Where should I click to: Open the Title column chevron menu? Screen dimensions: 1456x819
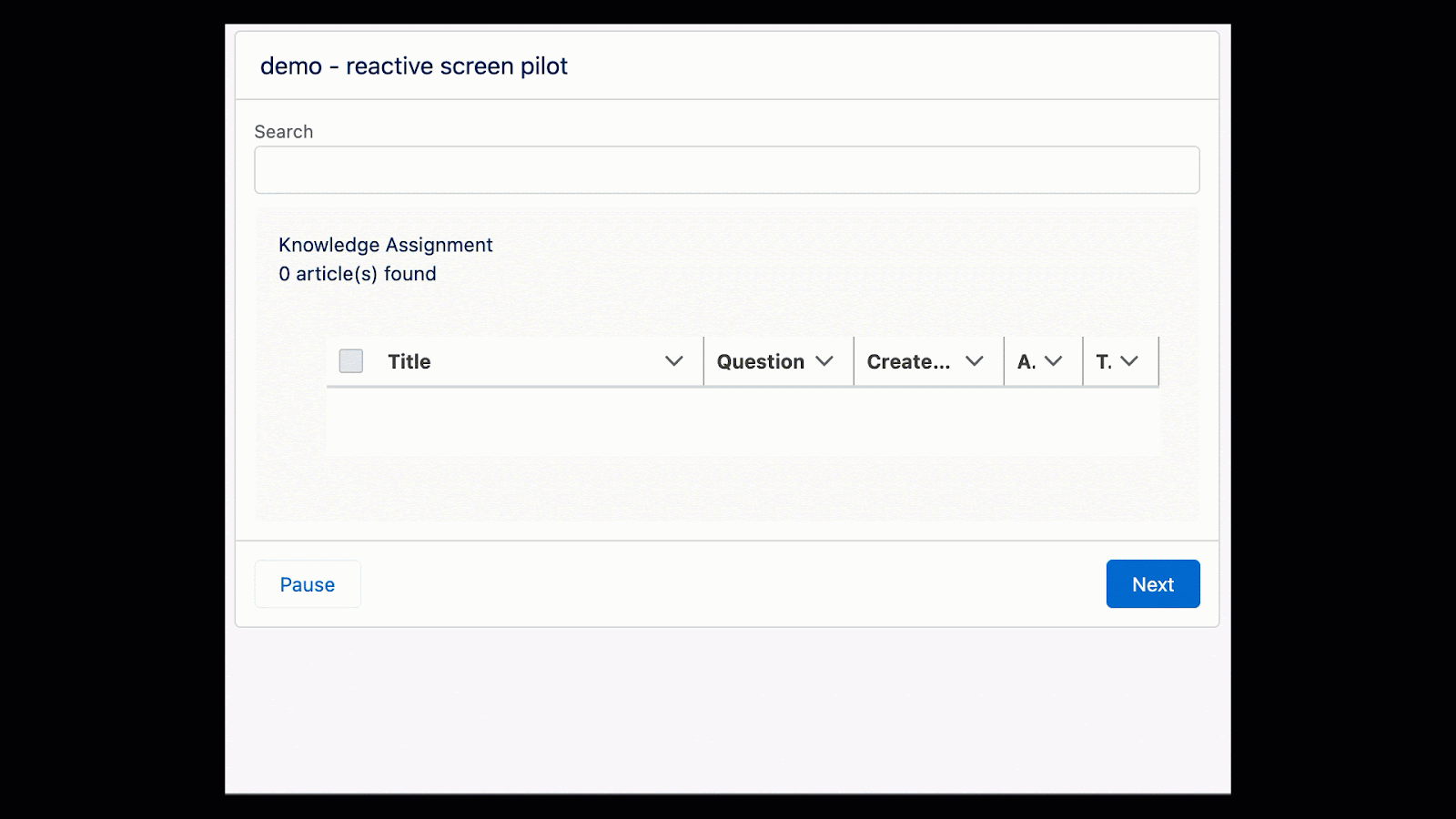pos(673,361)
